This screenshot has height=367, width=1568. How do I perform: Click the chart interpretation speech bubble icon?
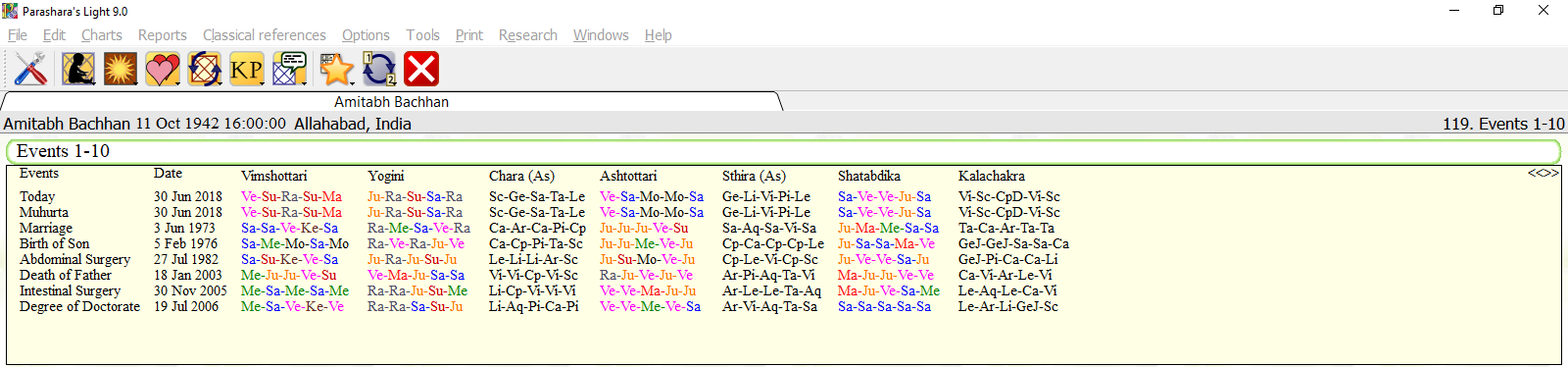289,69
